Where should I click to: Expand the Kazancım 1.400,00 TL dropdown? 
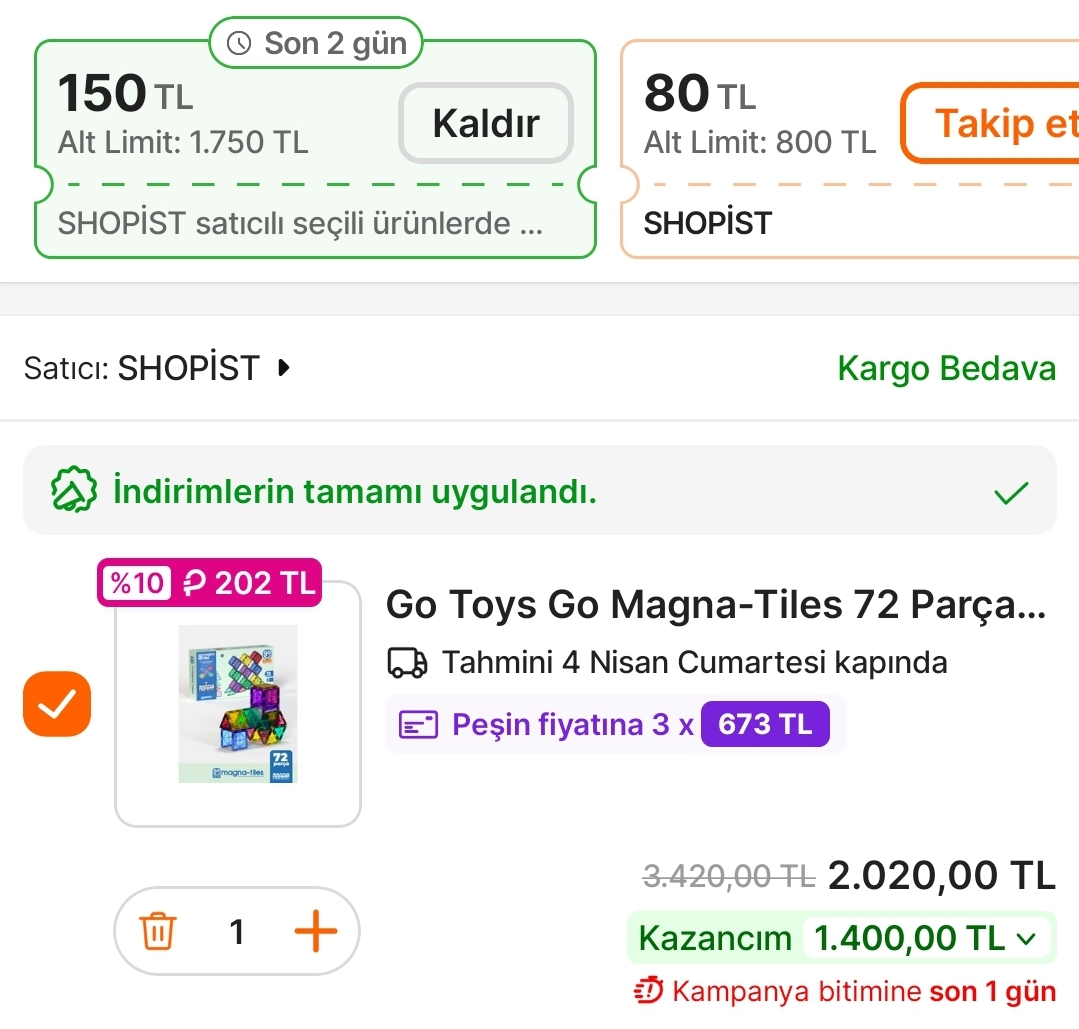pos(1025,938)
